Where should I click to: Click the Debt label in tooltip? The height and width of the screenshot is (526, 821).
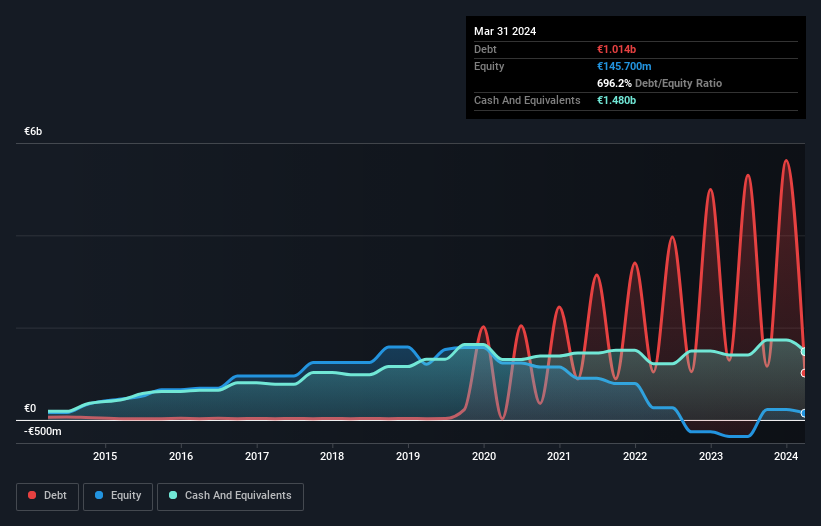pos(485,49)
